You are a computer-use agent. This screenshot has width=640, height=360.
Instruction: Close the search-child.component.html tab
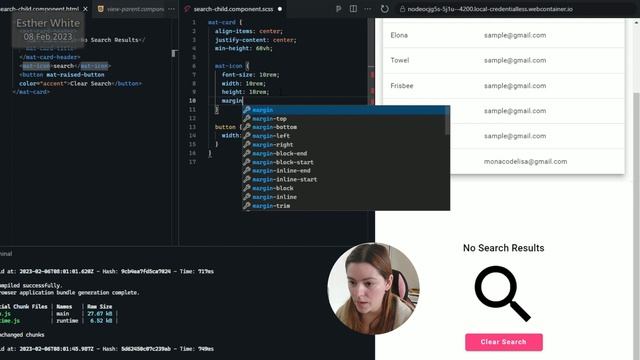[85, 9]
